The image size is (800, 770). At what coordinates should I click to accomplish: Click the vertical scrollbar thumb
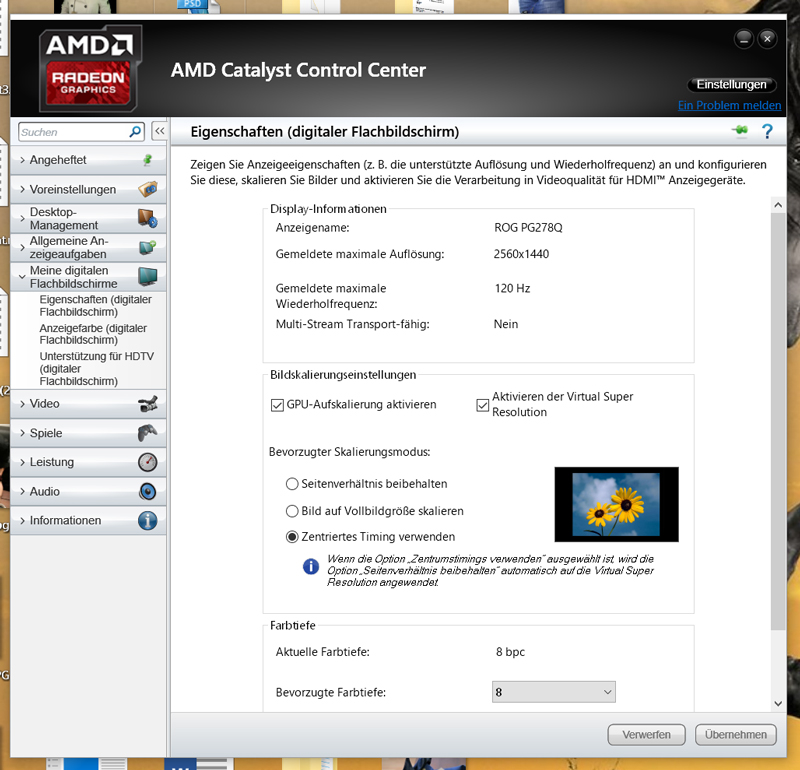point(778,421)
